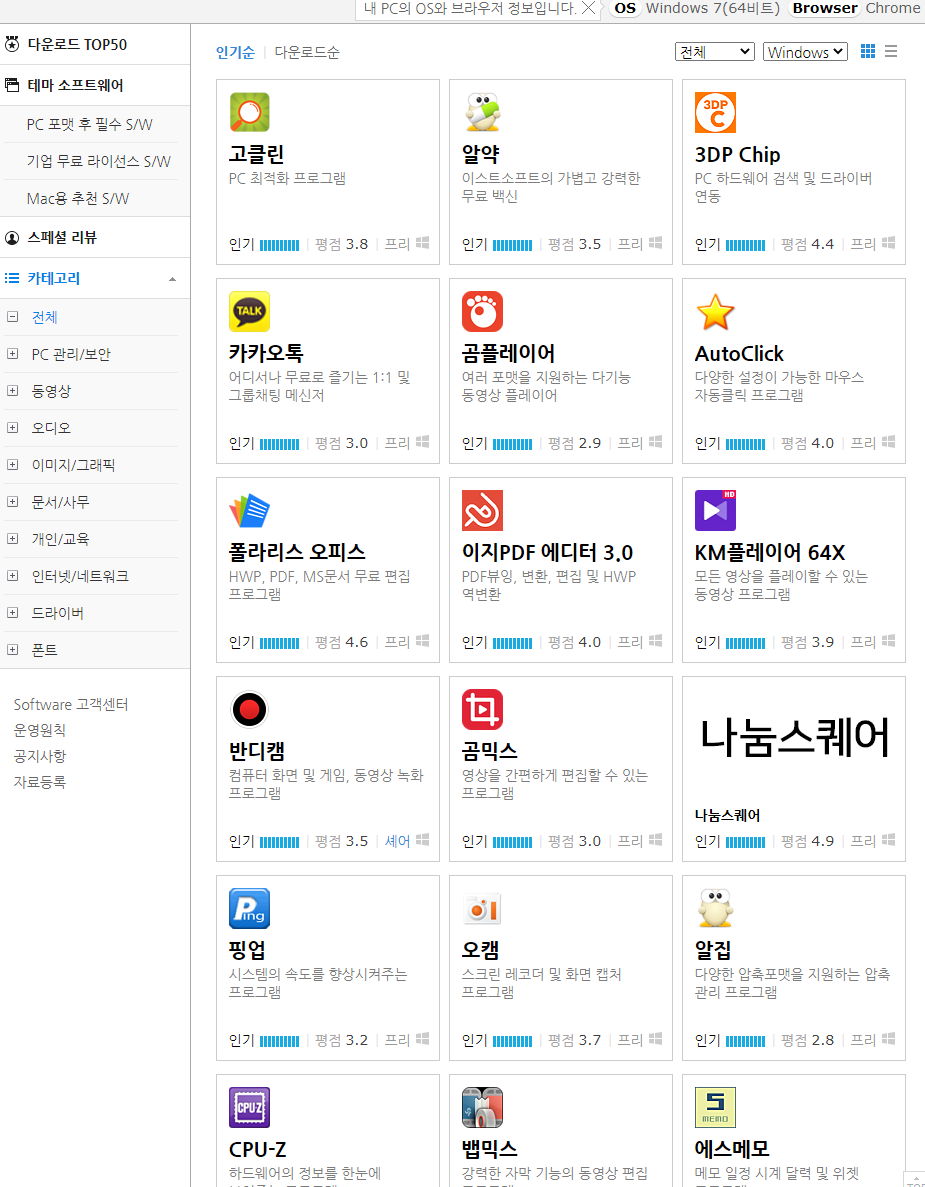Sort by 다운로드순 tab
Viewport: 925px width, 1187px height.
(x=307, y=52)
